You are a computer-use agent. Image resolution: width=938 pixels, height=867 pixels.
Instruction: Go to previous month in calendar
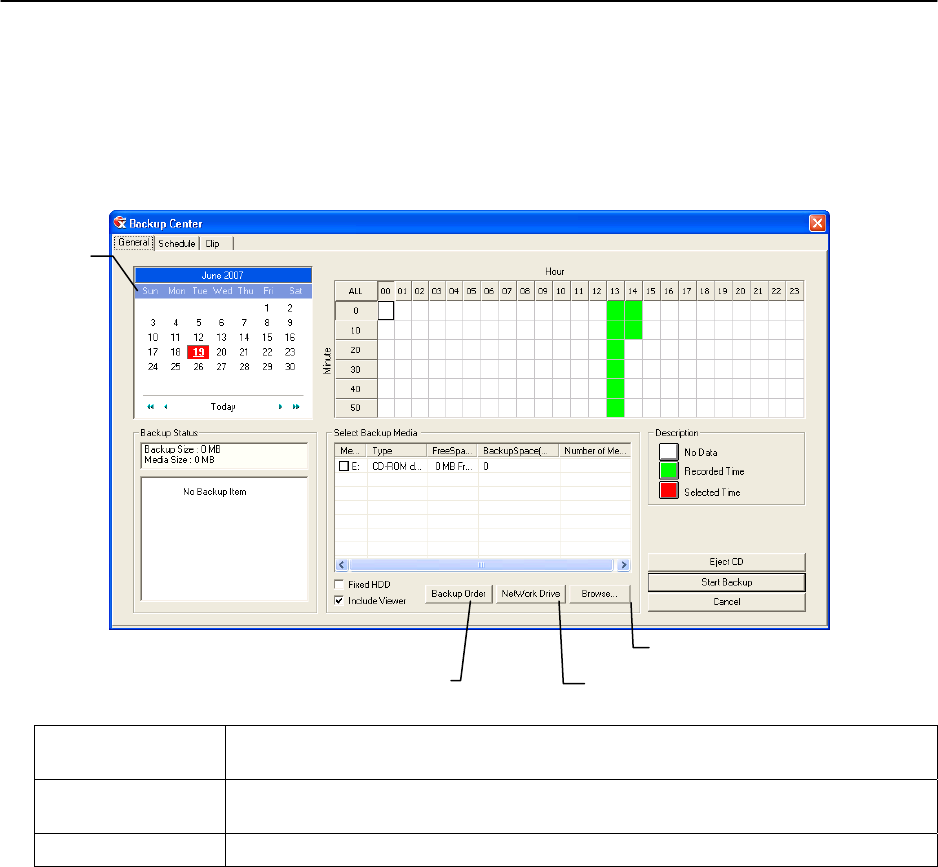(x=165, y=407)
